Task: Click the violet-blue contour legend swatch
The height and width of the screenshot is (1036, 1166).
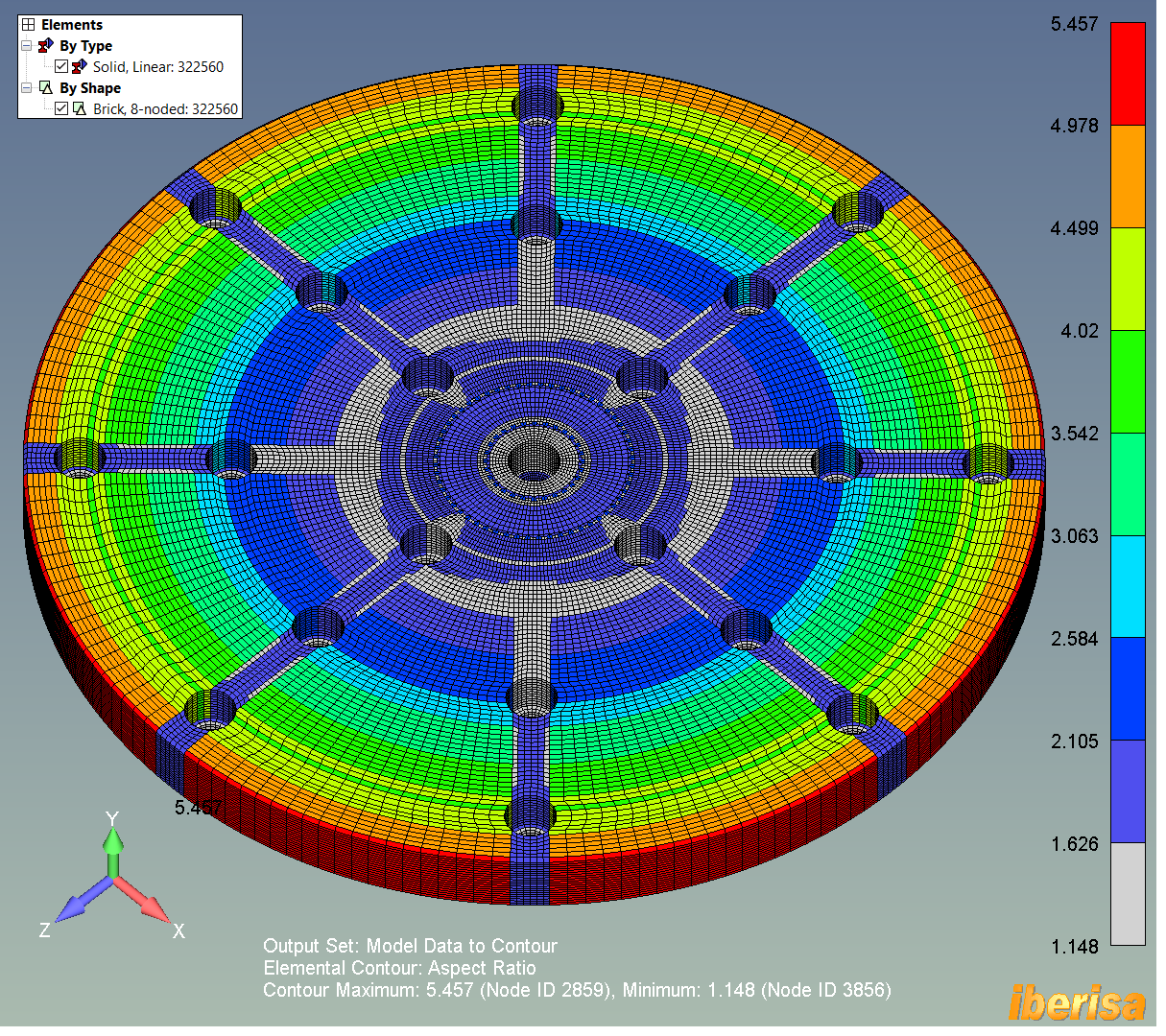Action: click(1128, 791)
